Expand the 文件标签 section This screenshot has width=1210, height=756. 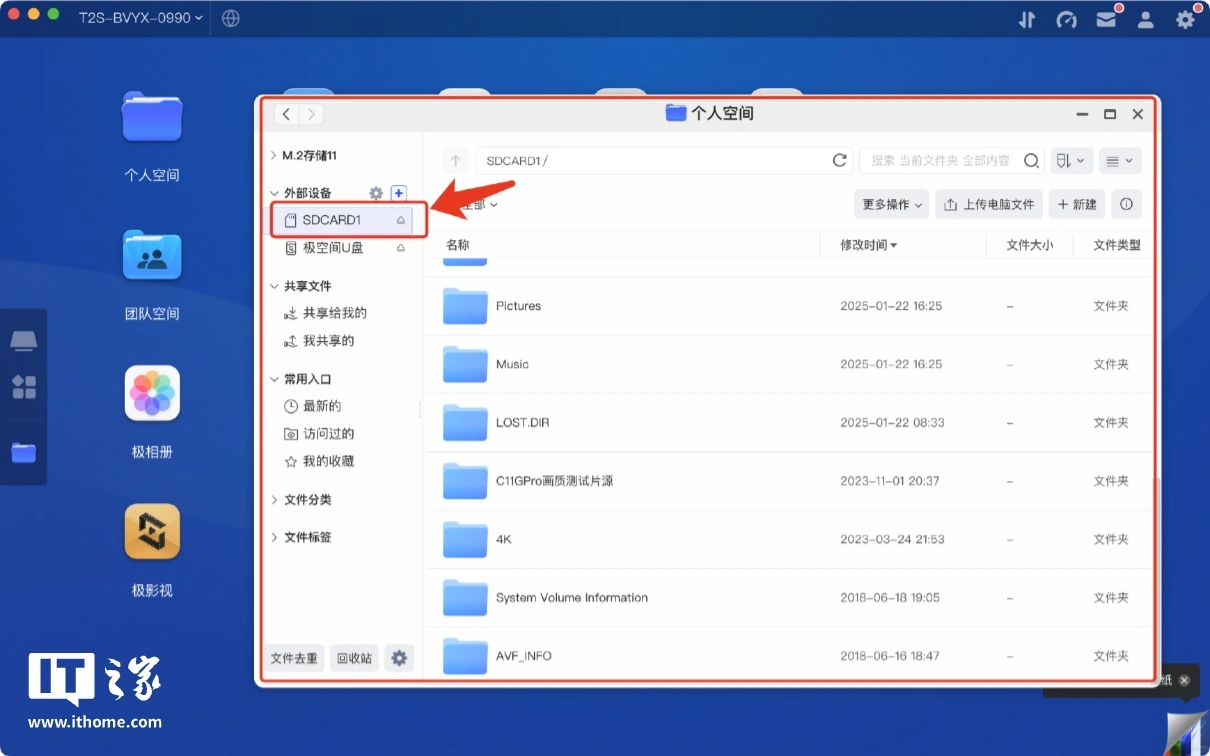click(x=275, y=537)
